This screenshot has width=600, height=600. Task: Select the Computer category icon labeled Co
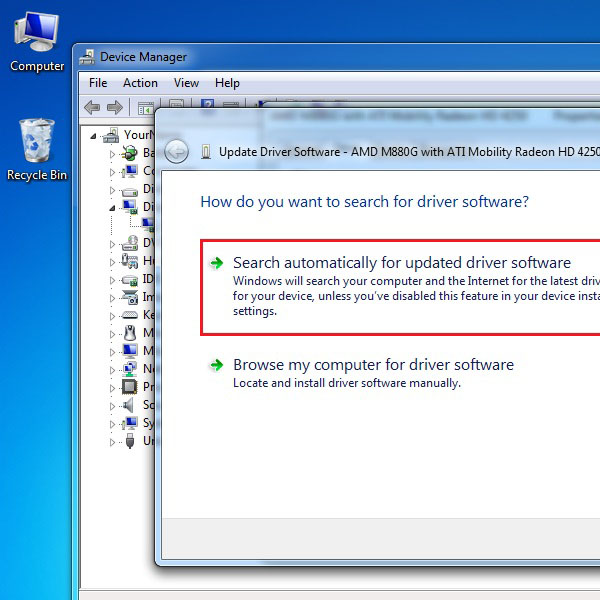(x=130, y=171)
